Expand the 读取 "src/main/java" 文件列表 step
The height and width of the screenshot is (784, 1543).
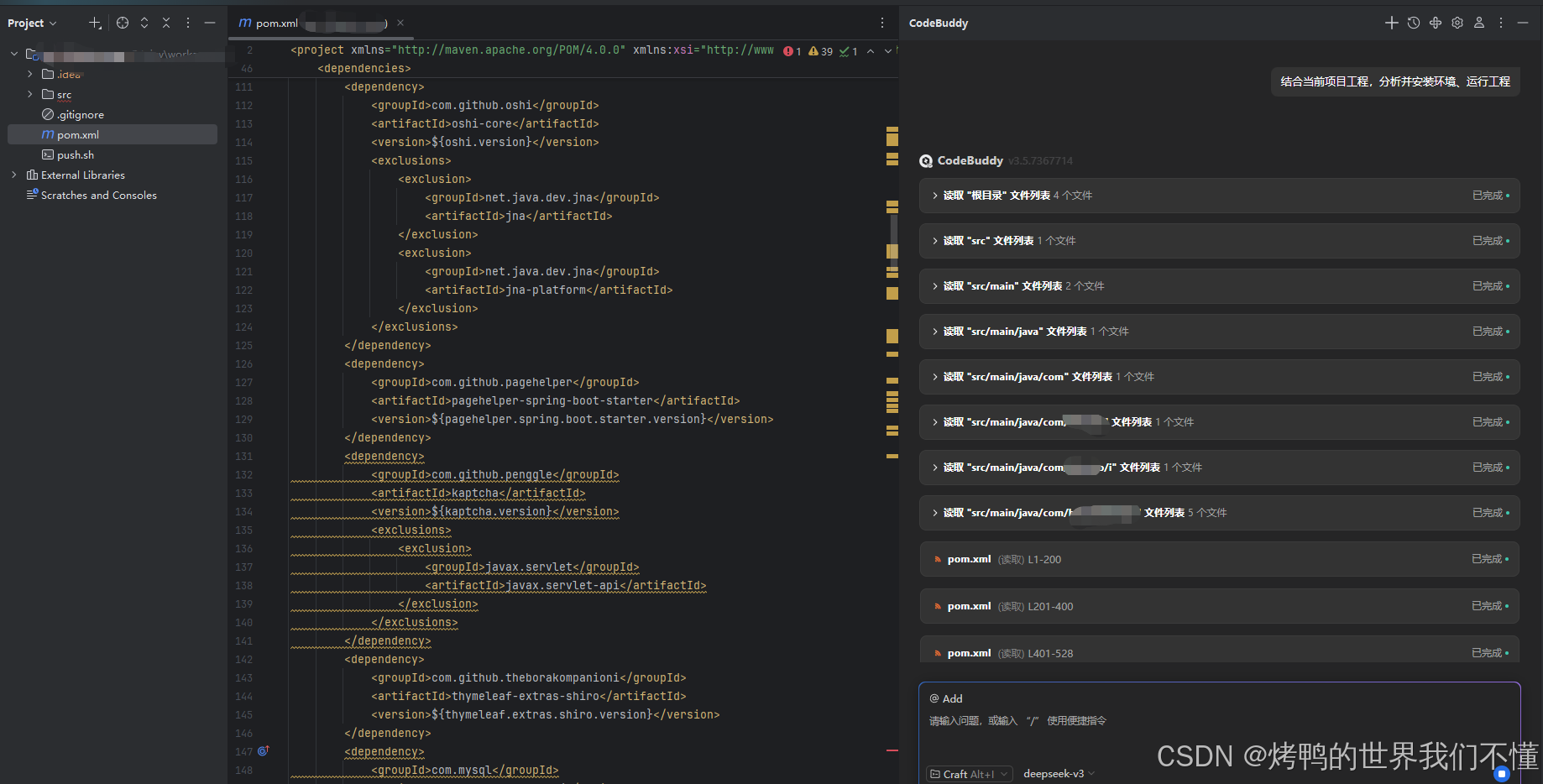pyautogui.click(x=1220, y=332)
